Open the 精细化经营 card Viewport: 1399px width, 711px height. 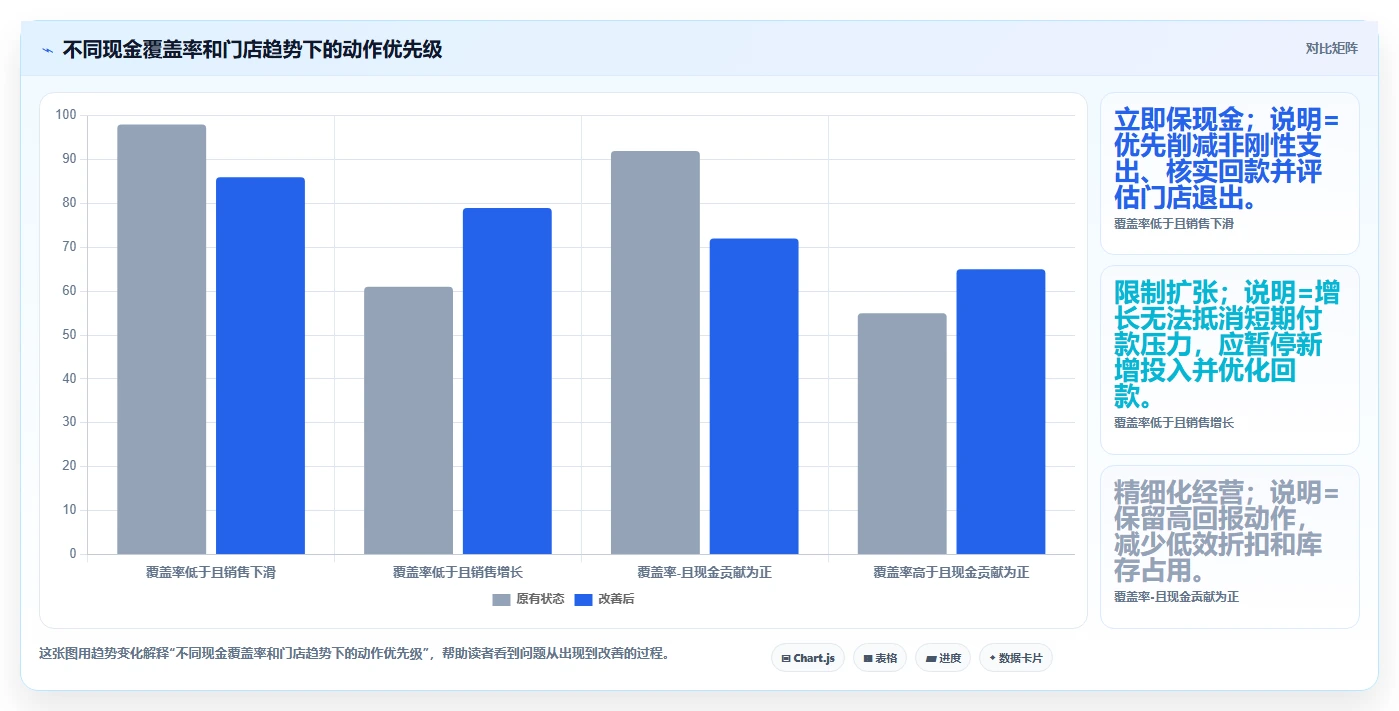coord(1229,546)
